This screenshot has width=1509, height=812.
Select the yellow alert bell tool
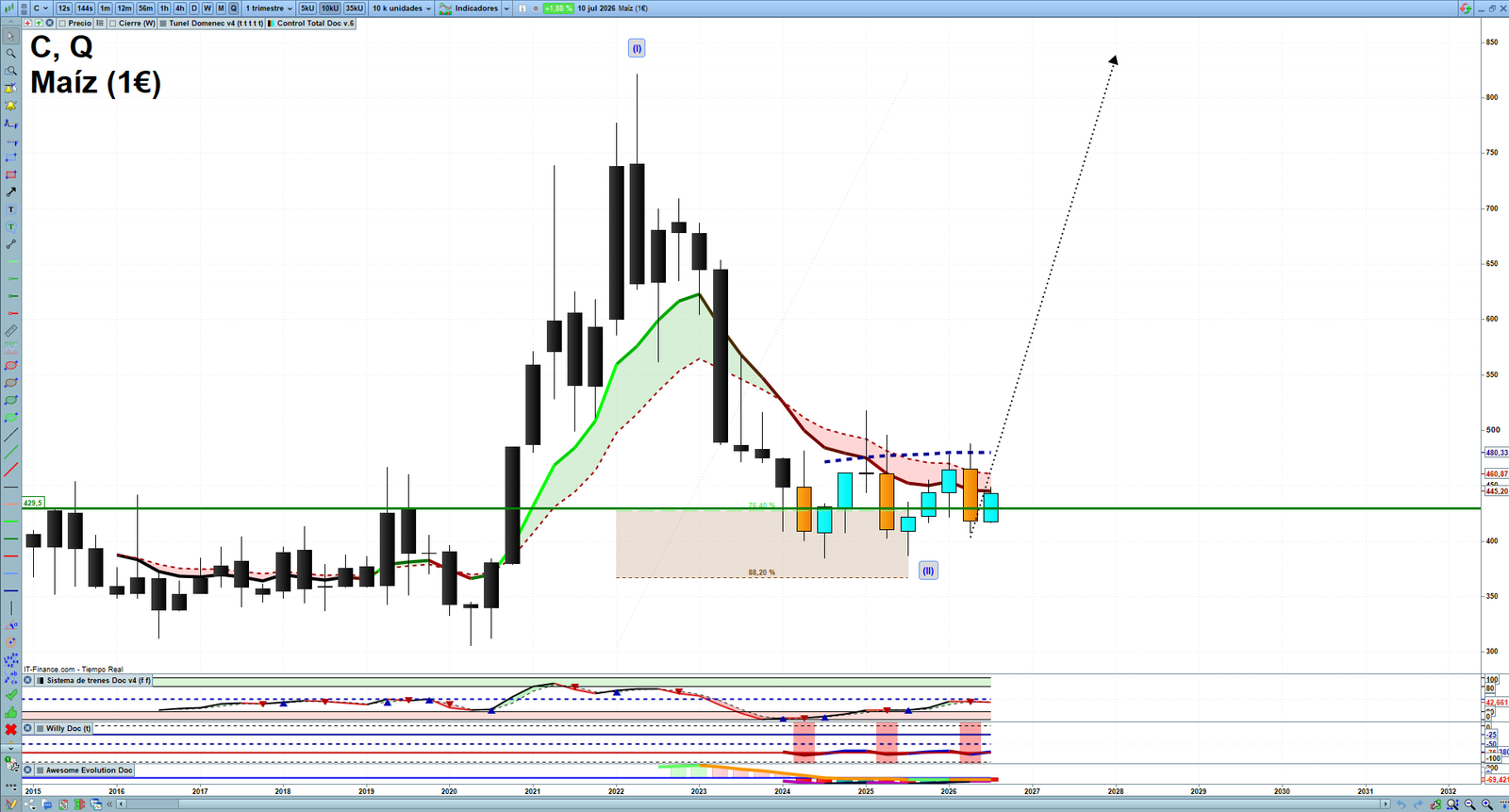click(10, 107)
